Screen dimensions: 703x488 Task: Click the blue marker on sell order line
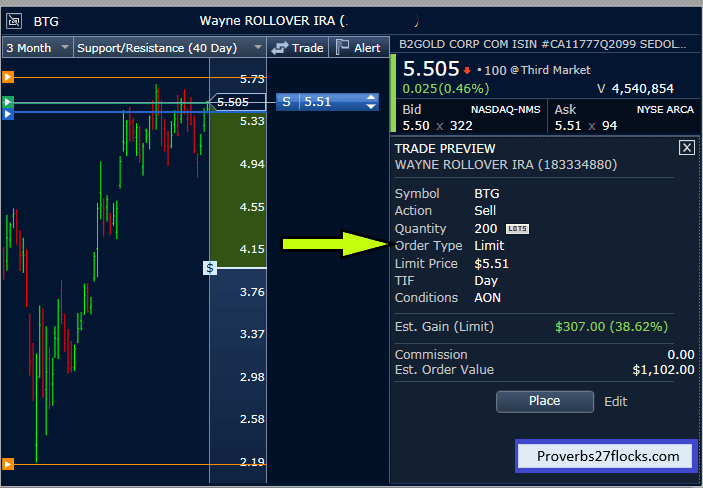pos(8,114)
